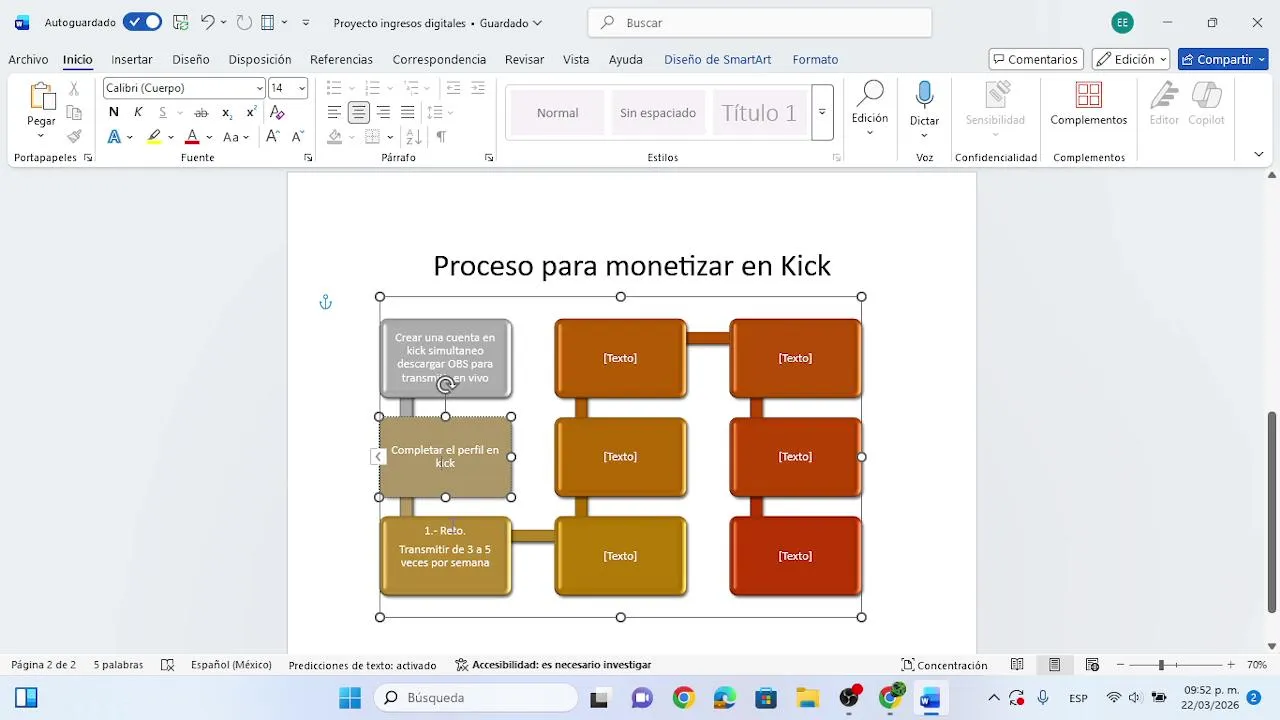
Task: Open the Complementos add-ins icon
Action: [x=1089, y=95]
